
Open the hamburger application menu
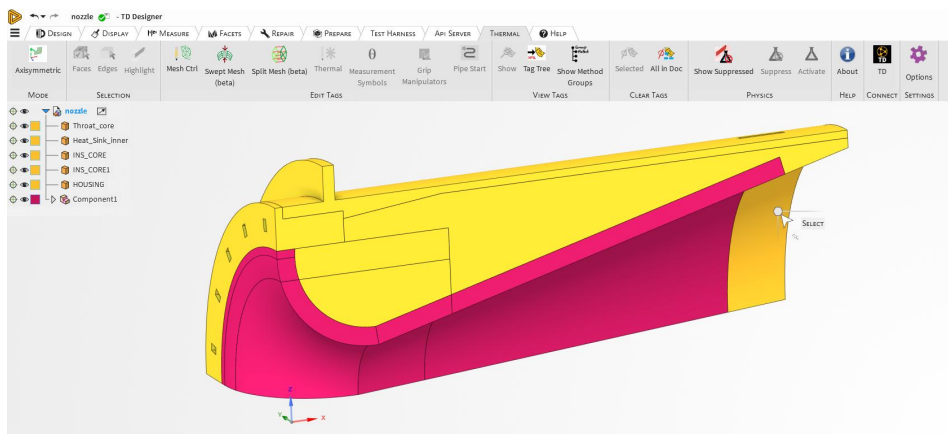pyautogui.click(x=15, y=33)
